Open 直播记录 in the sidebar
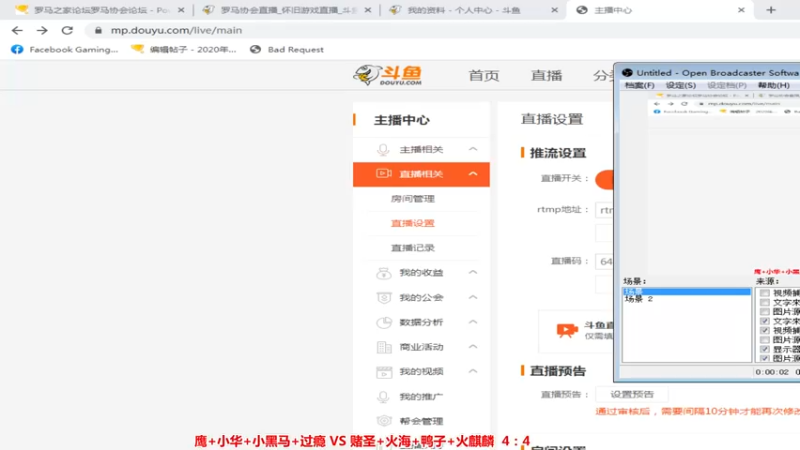 click(413, 248)
